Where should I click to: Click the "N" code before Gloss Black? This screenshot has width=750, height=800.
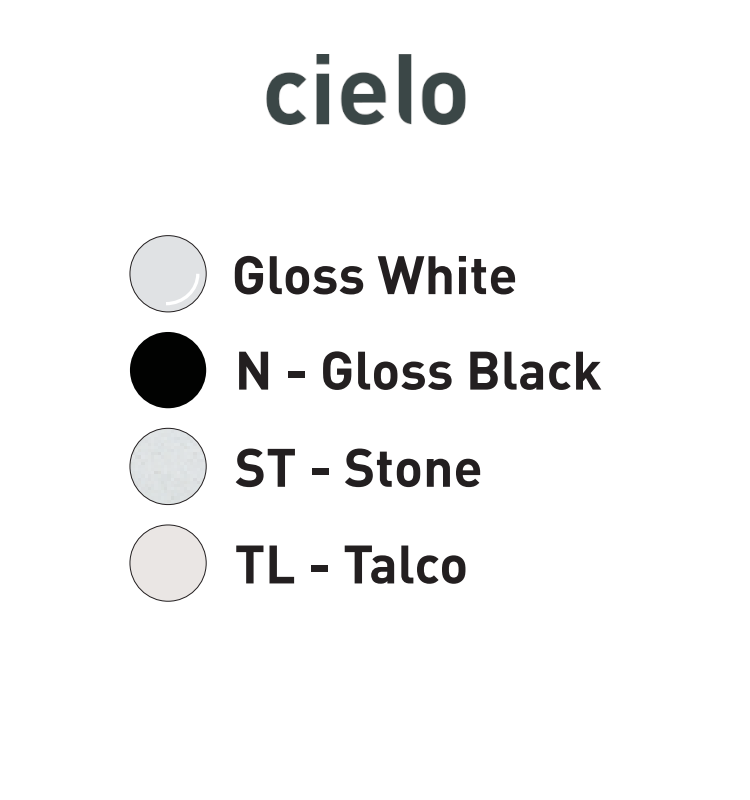(x=254, y=371)
